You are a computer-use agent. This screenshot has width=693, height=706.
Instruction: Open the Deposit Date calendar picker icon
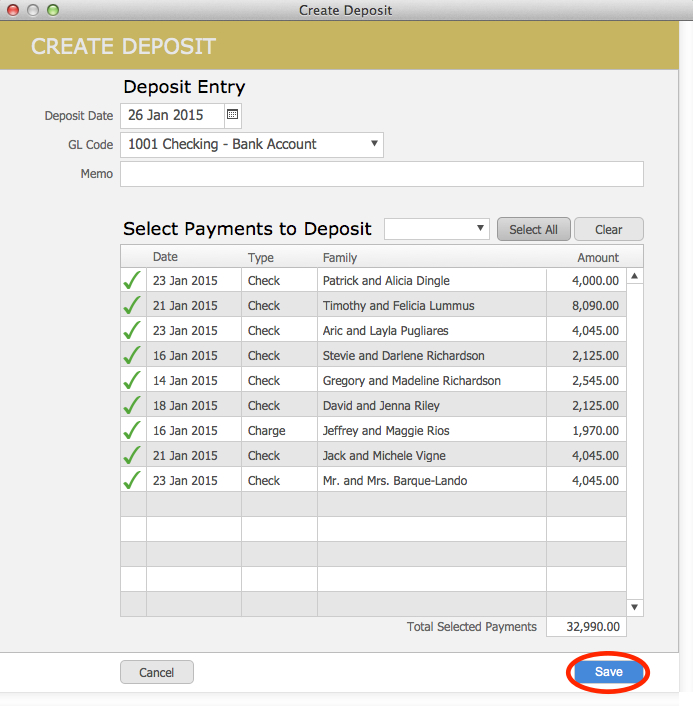232,115
